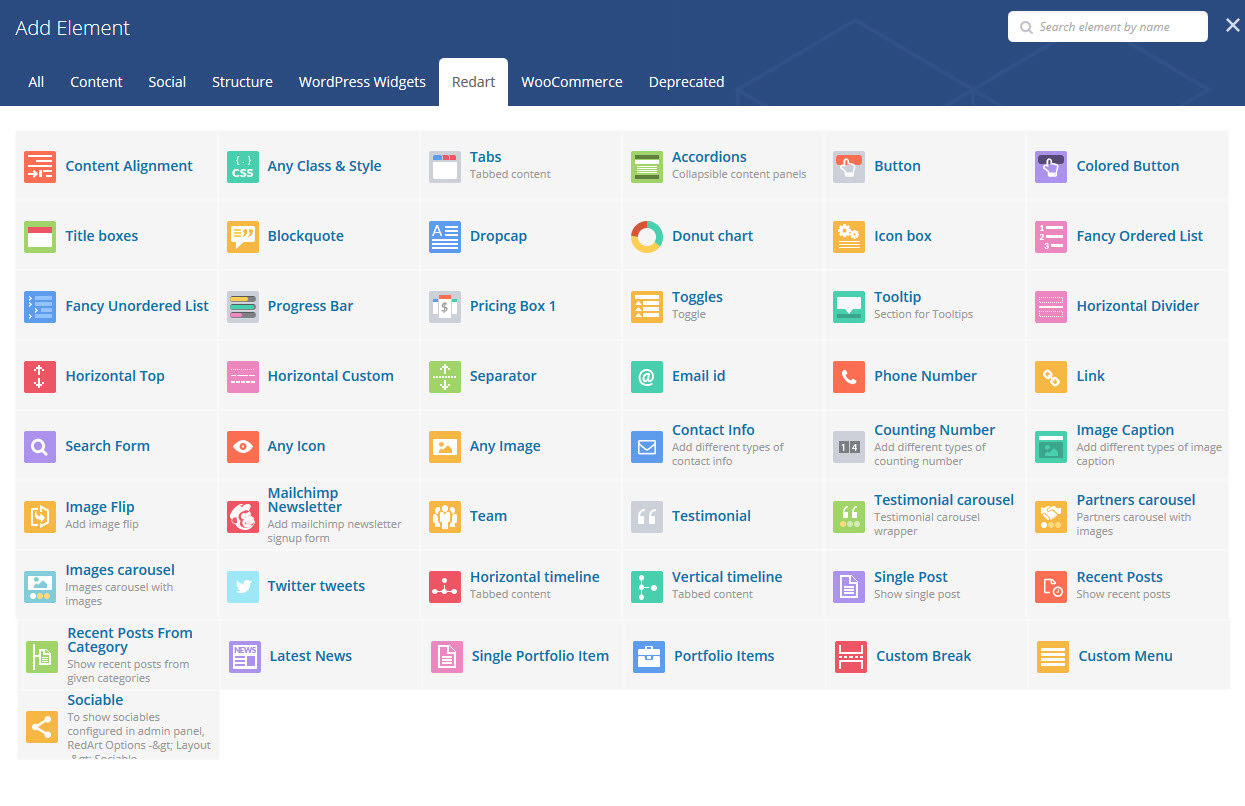Add the Partners carousel element

coord(1127,517)
